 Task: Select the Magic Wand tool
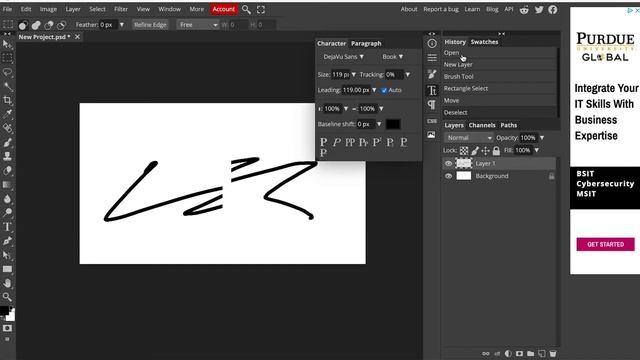pyautogui.click(x=7, y=86)
